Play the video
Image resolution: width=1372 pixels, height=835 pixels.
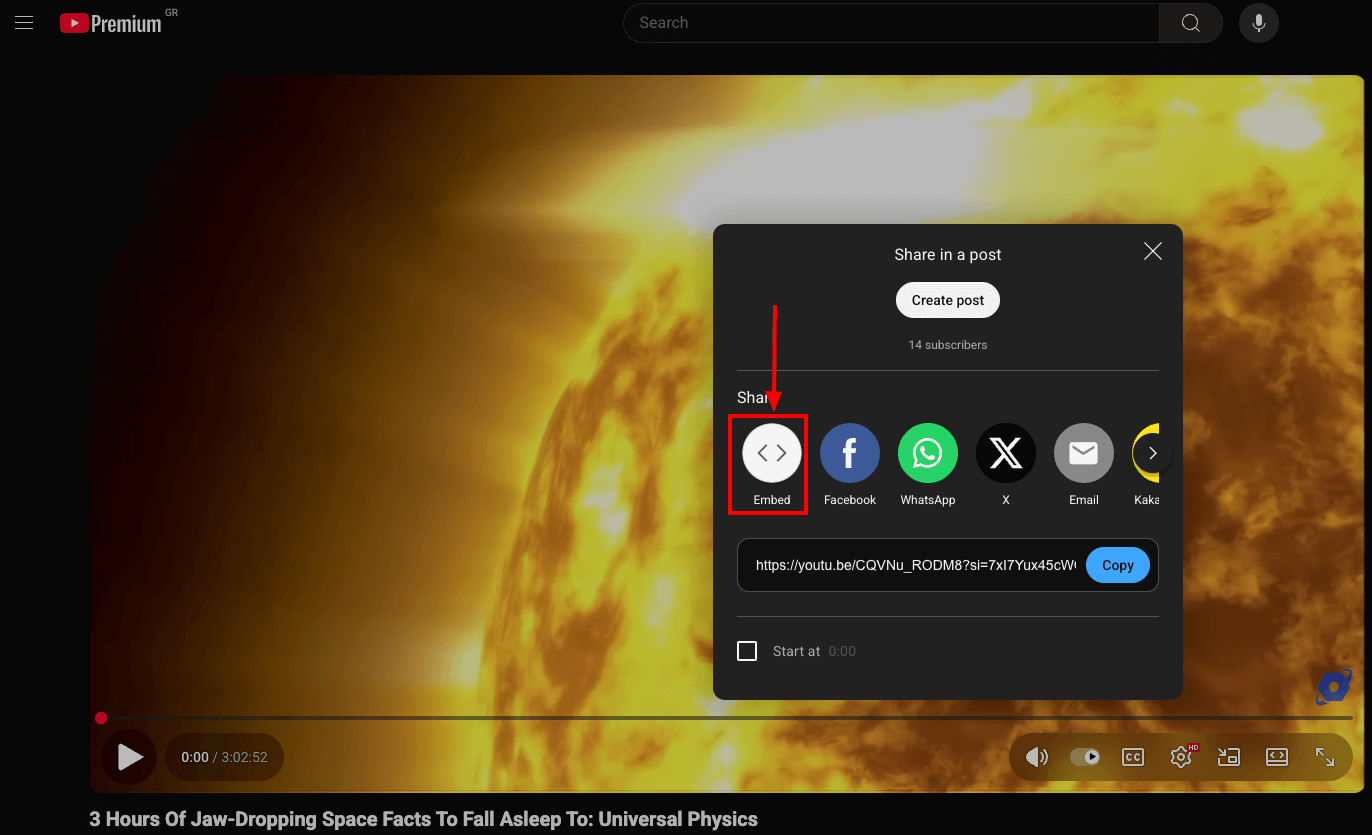[x=130, y=757]
